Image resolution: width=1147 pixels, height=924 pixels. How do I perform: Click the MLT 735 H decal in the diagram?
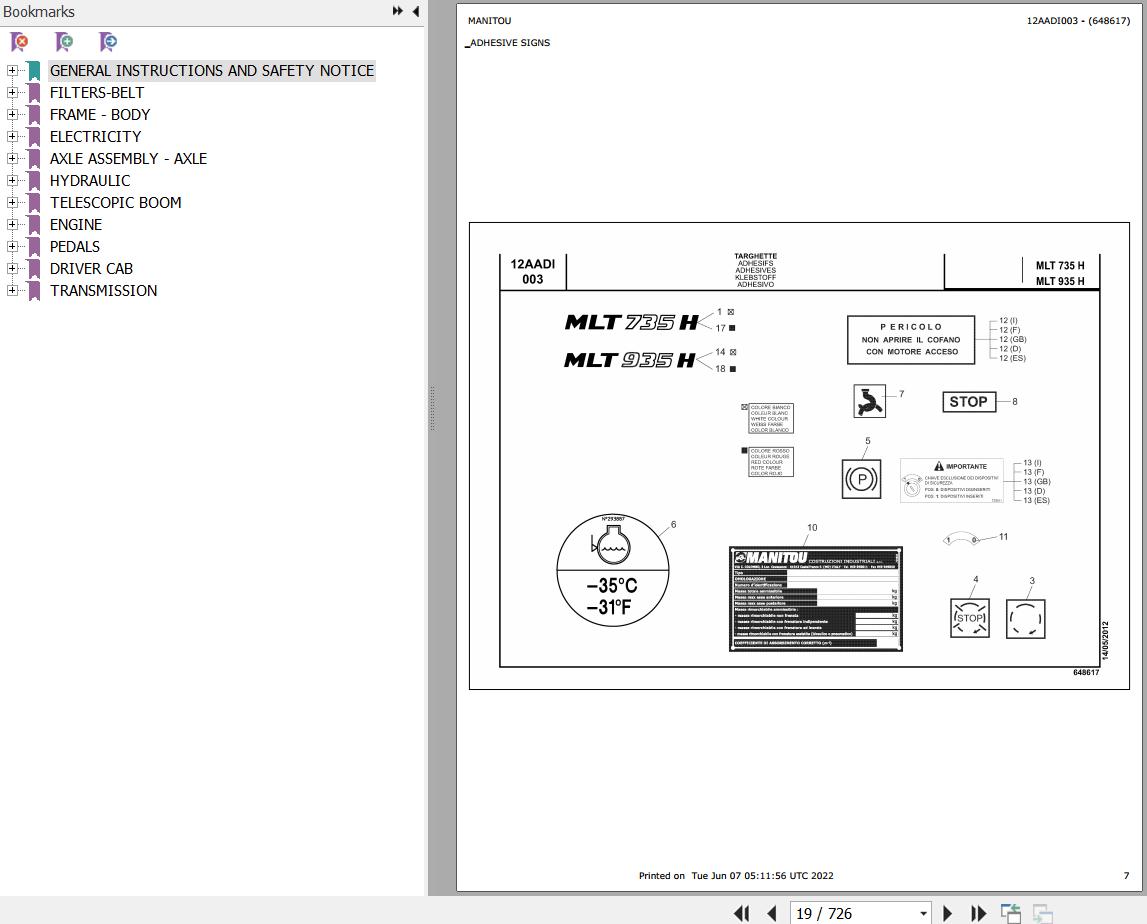[631, 322]
